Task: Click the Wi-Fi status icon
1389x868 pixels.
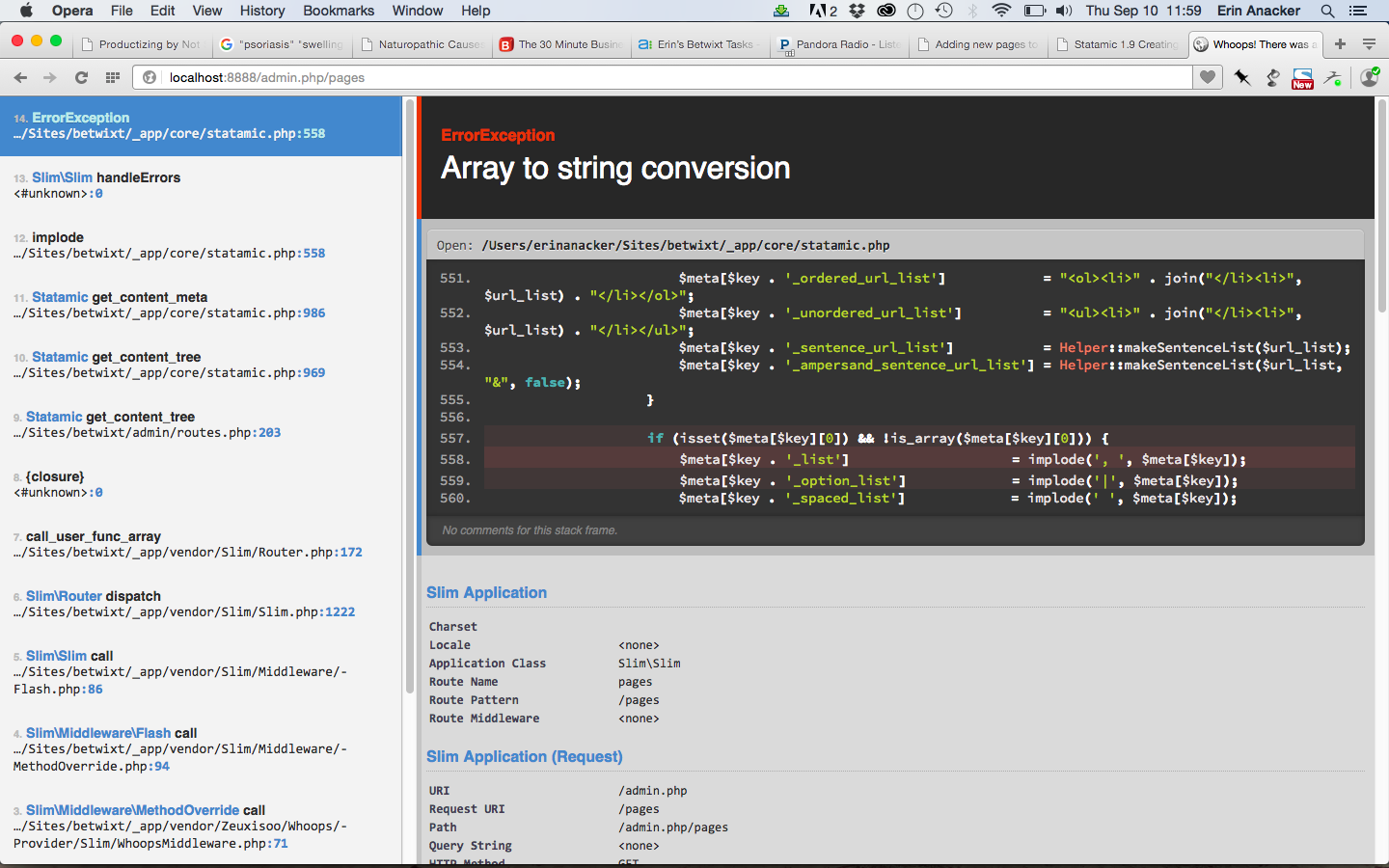Action: click(1001, 11)
